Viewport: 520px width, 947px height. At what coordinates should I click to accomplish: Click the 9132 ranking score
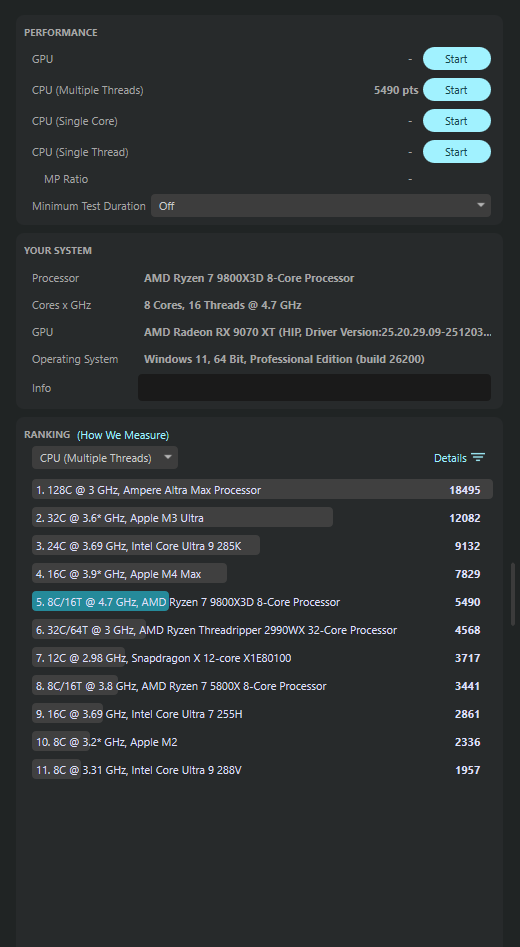point(467,546)
